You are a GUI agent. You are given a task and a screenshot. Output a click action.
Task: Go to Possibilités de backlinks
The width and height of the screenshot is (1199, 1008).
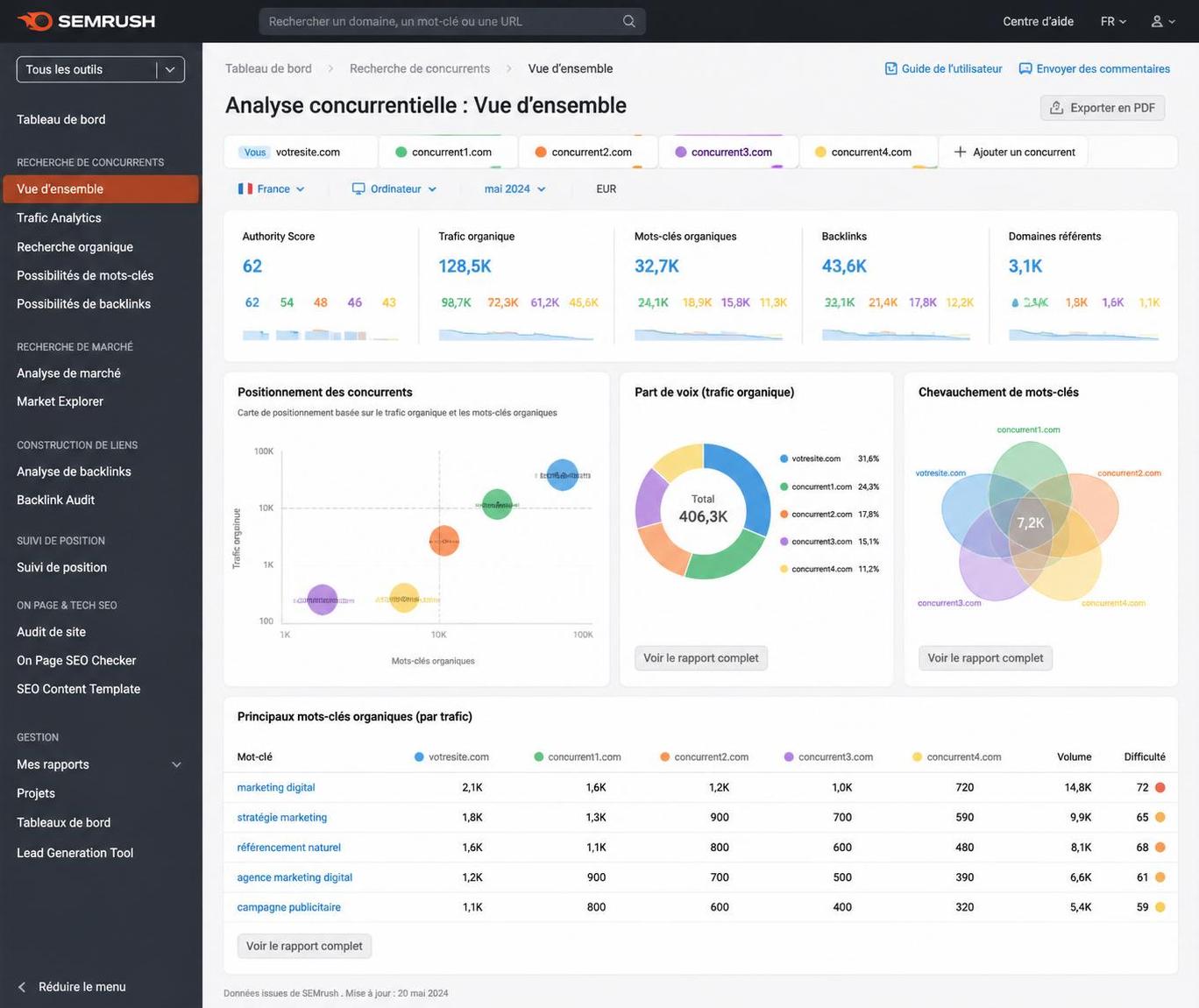[83, 303]
